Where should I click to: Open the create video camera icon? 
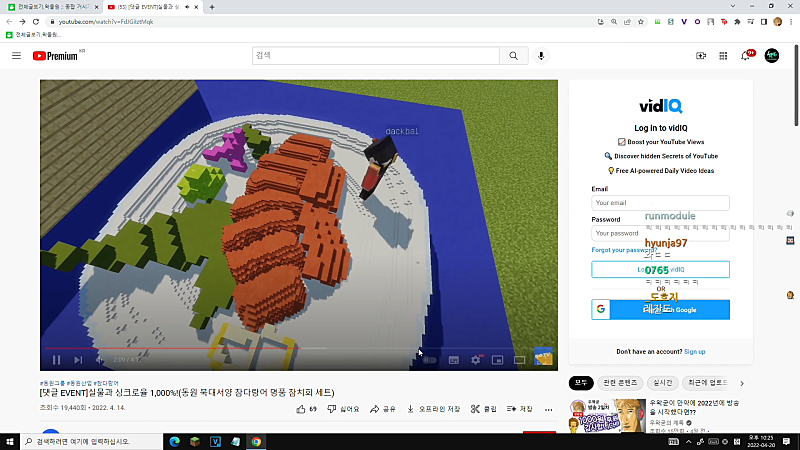click(701, 56)
